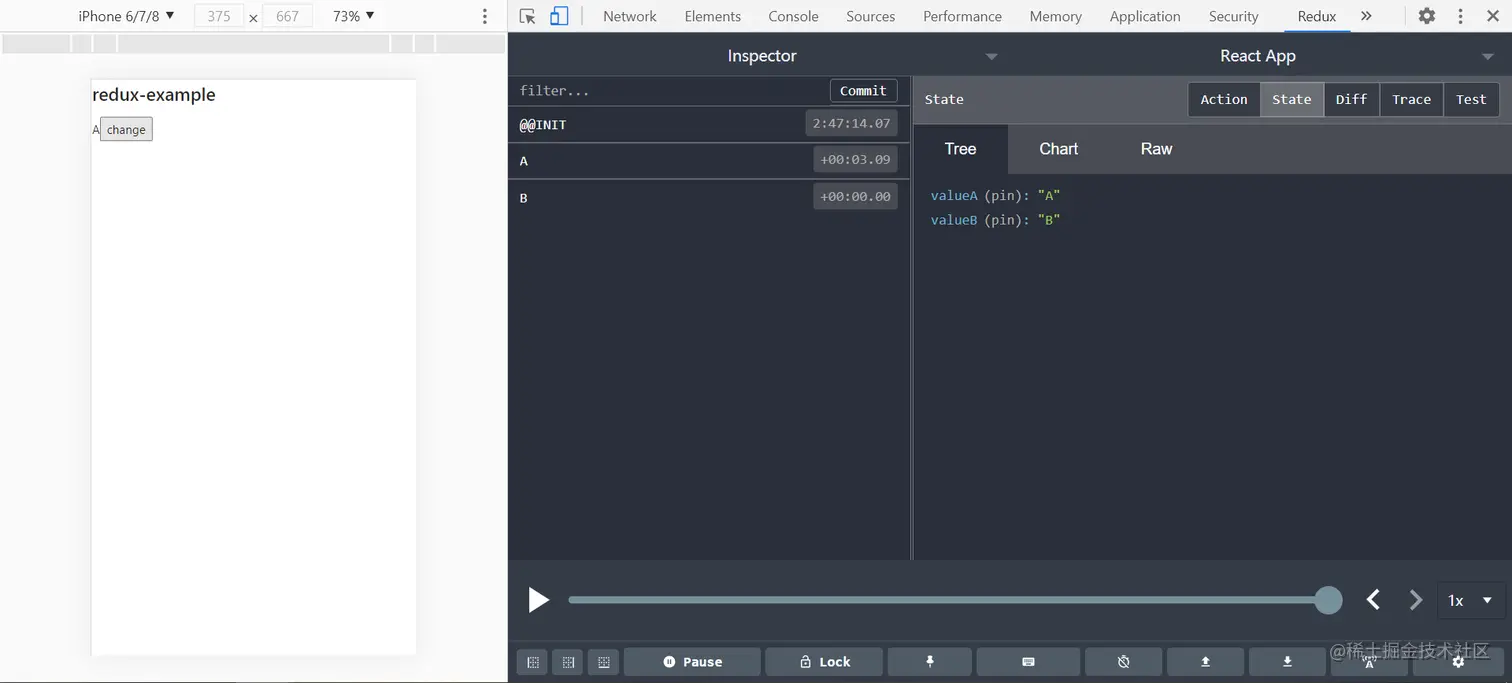Viewport: 1512px width, 683px height.
Task: Click the remote A broadcast icon
Action: (x=1369, y=662)
